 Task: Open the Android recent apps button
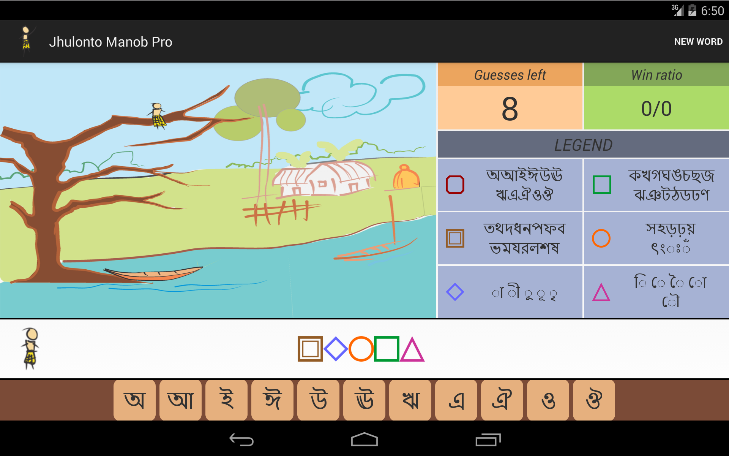(x=488, y=439)
